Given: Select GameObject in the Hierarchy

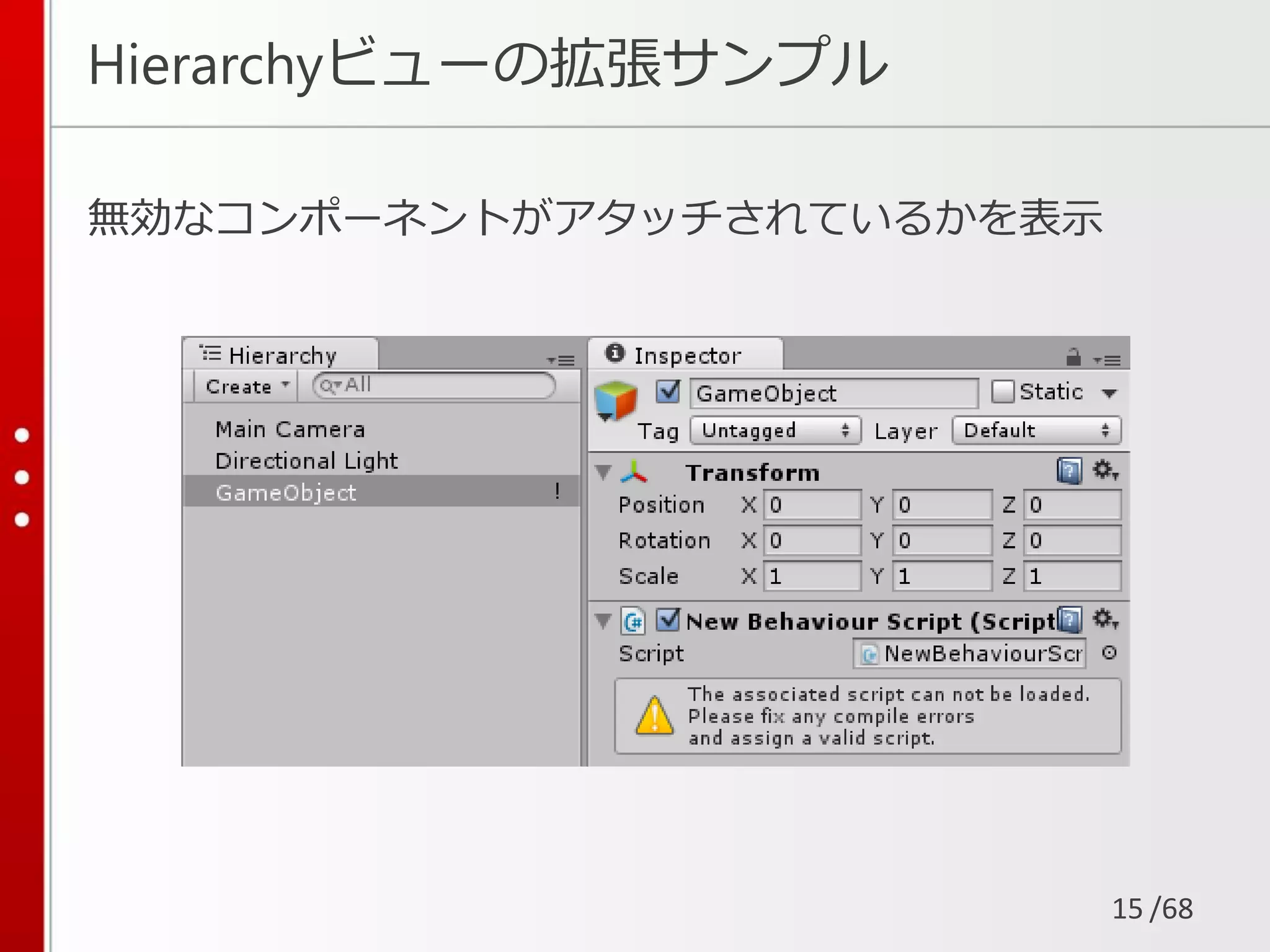Looking at the screenshot, I should pyautogui.click(x=382, y=492).
